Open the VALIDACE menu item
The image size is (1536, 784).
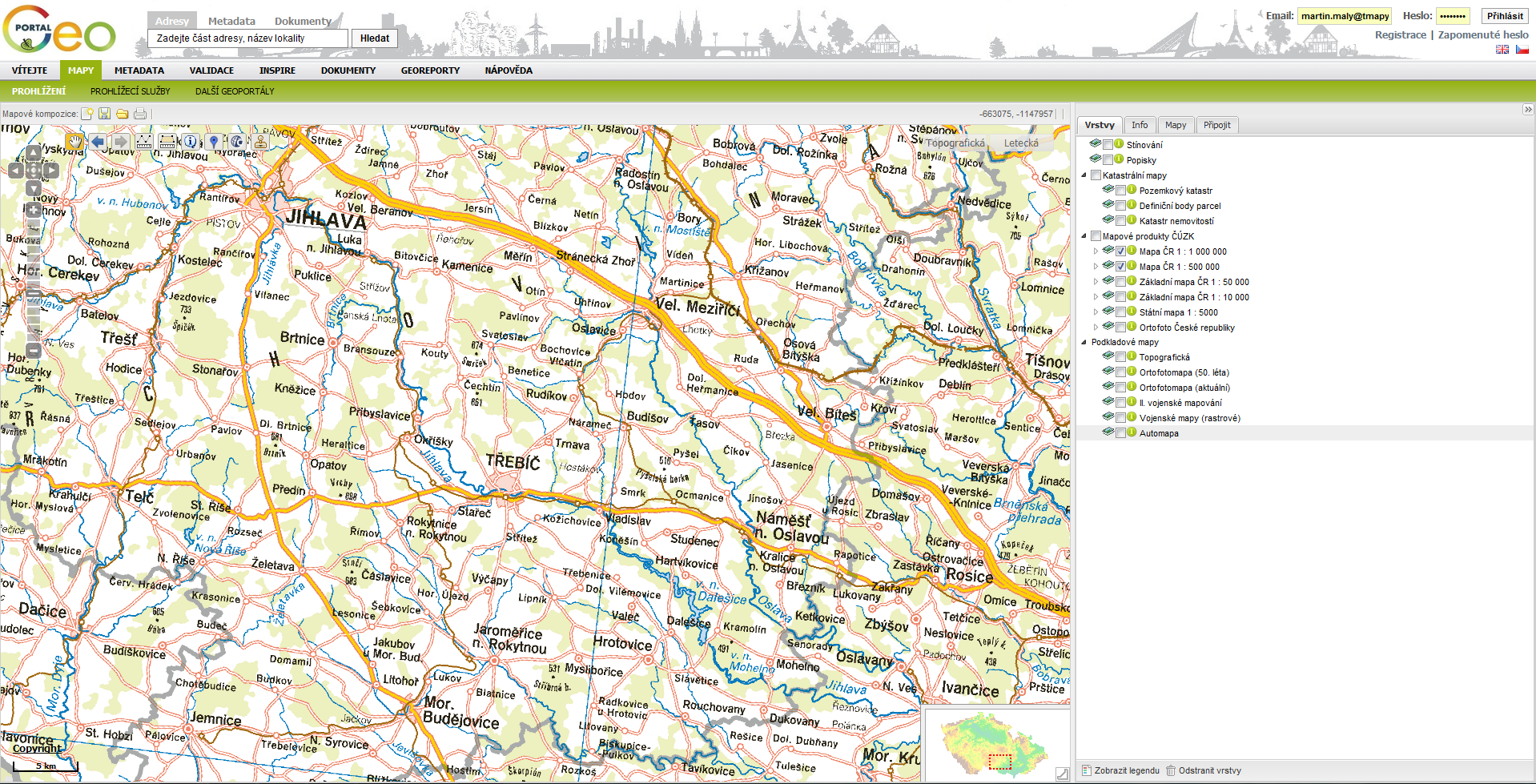click(211, 70)
